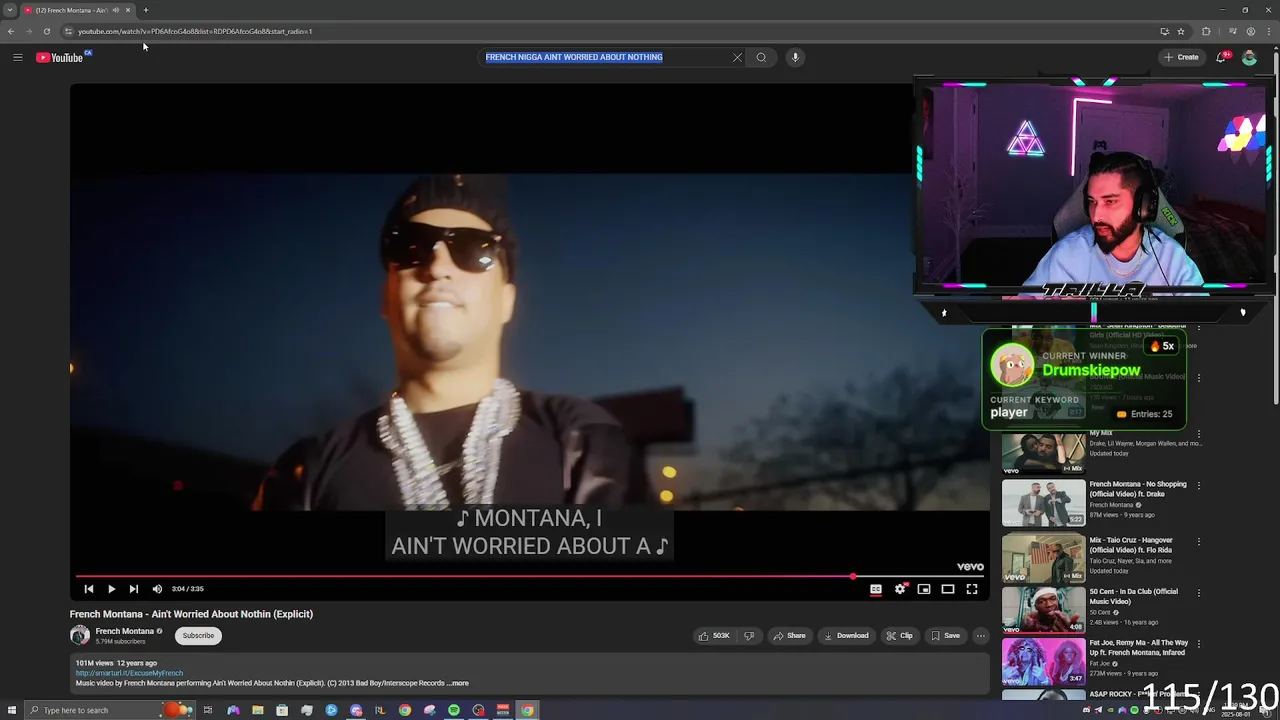Dislike the video
Screen dimensions: 1280x720
pos(749,636)
